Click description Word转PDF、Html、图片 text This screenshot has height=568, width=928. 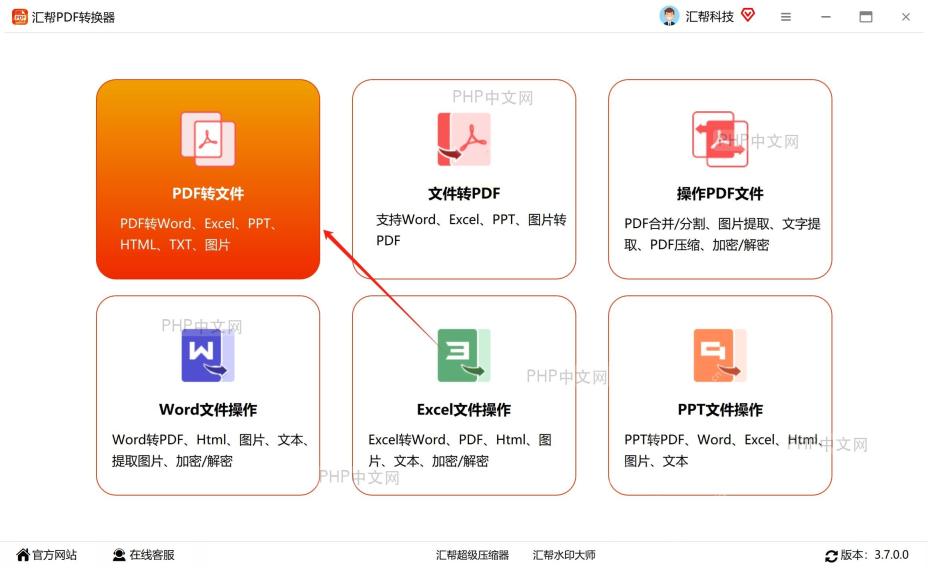click(x=211, y=450)
